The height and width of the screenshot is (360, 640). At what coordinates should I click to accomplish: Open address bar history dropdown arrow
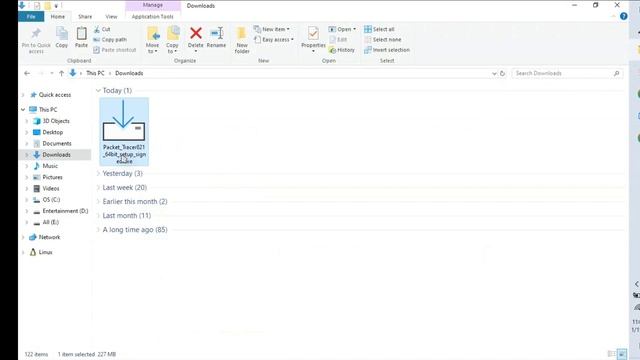click(x=494, y=73)
